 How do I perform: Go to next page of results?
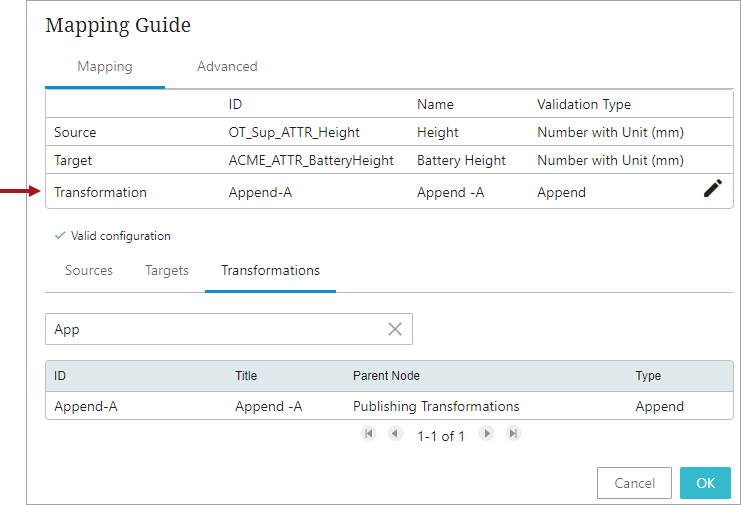coord(487,434)
